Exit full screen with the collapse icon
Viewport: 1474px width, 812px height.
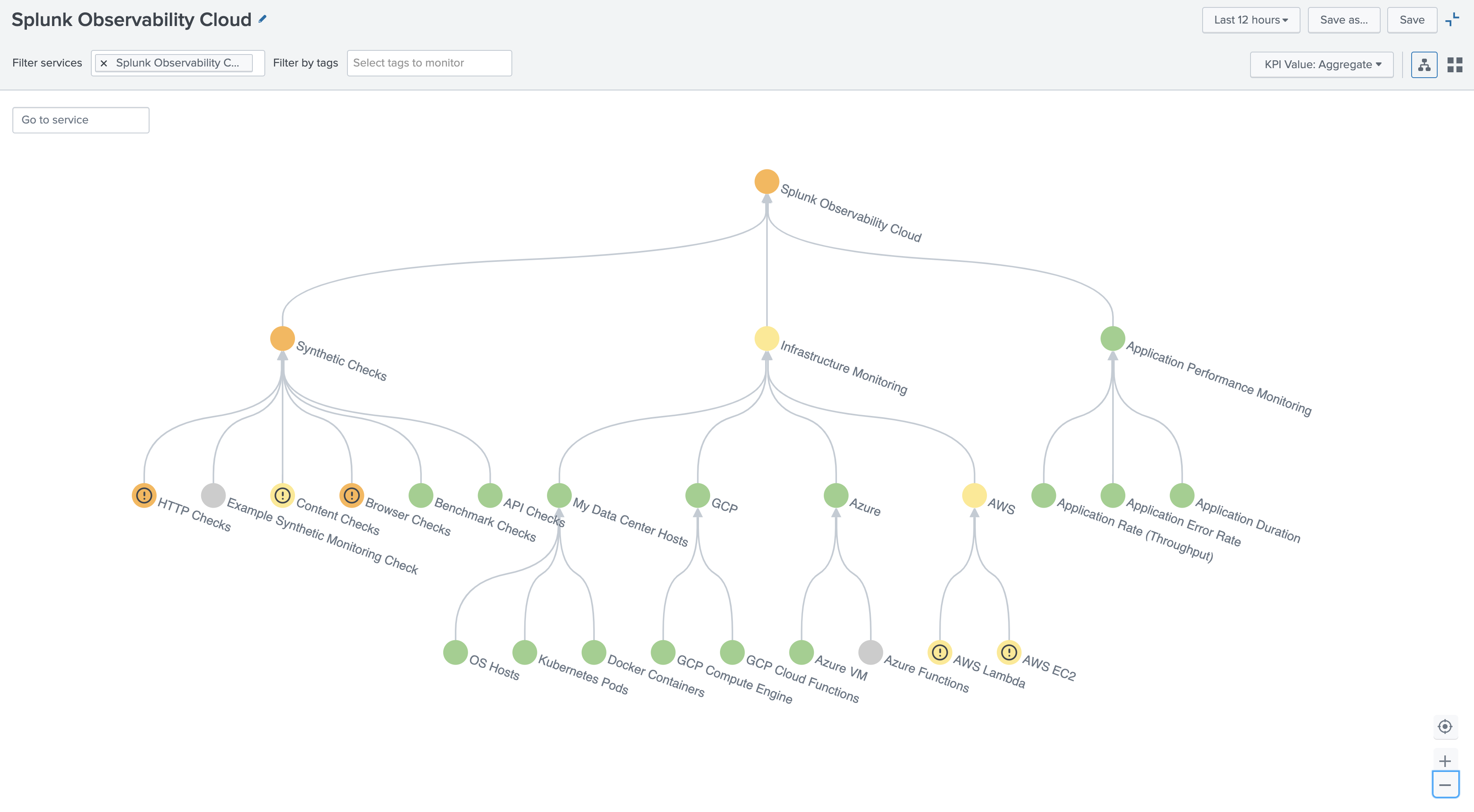pyautogui.click(x=1452, y=19)
